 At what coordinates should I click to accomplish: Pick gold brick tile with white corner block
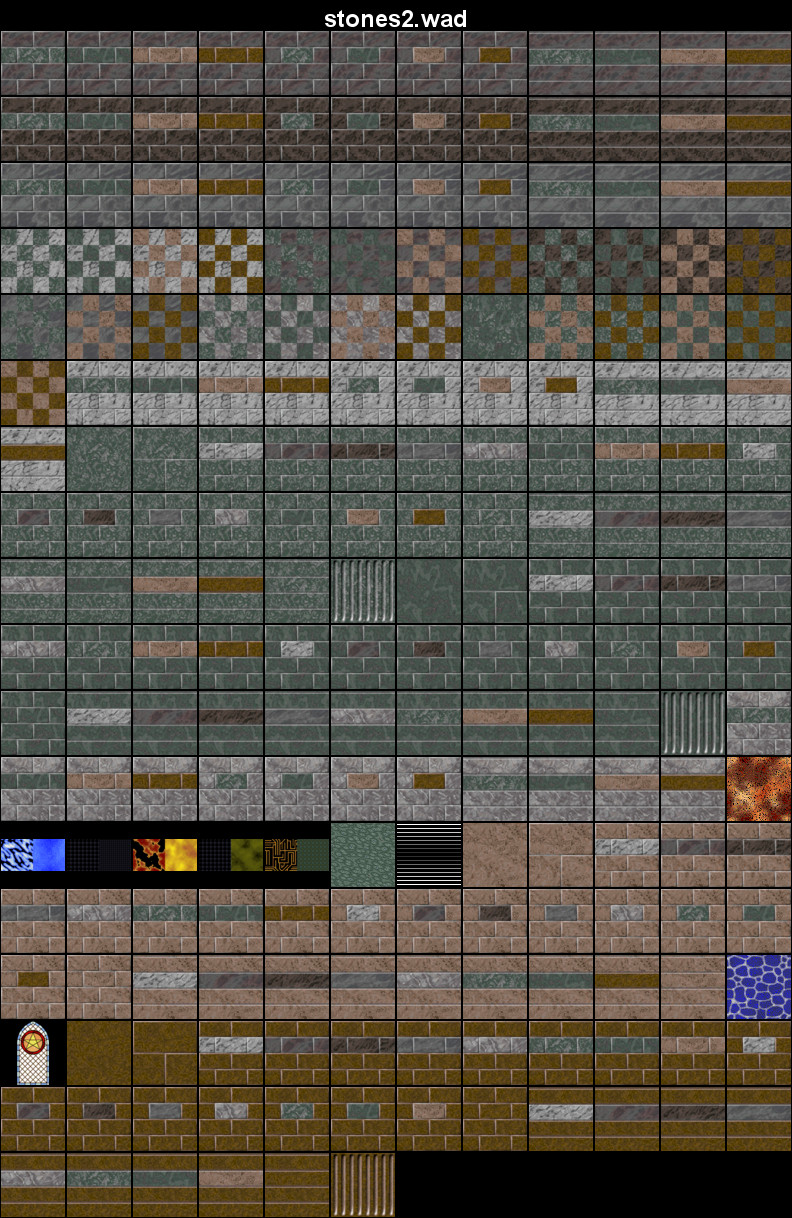pyautogui.click(x=759, y=1053)
